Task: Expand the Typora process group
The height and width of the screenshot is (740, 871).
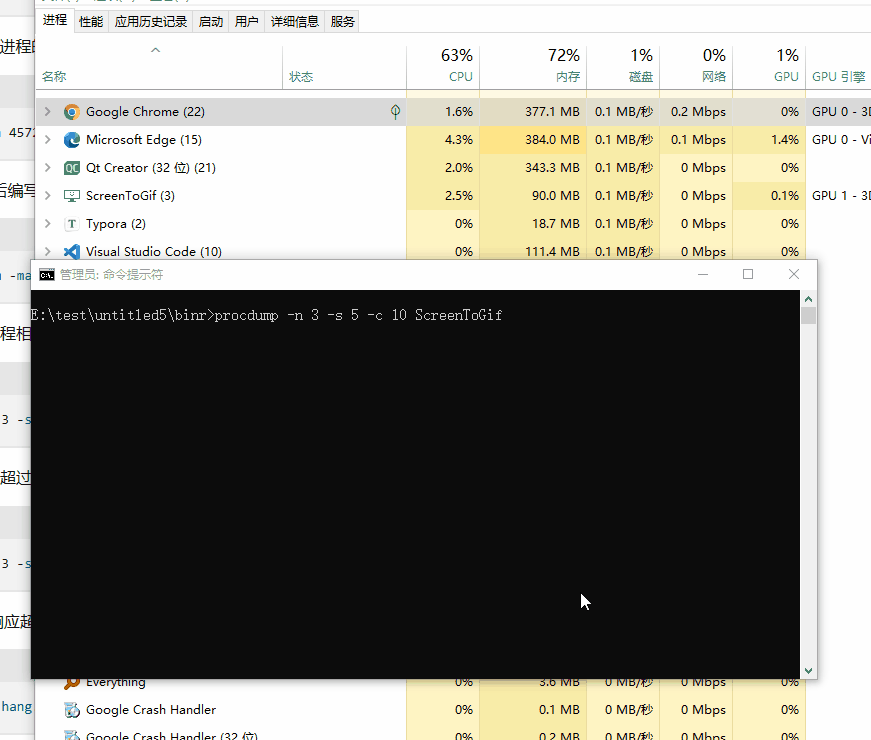Action: [x=48, y=224]
